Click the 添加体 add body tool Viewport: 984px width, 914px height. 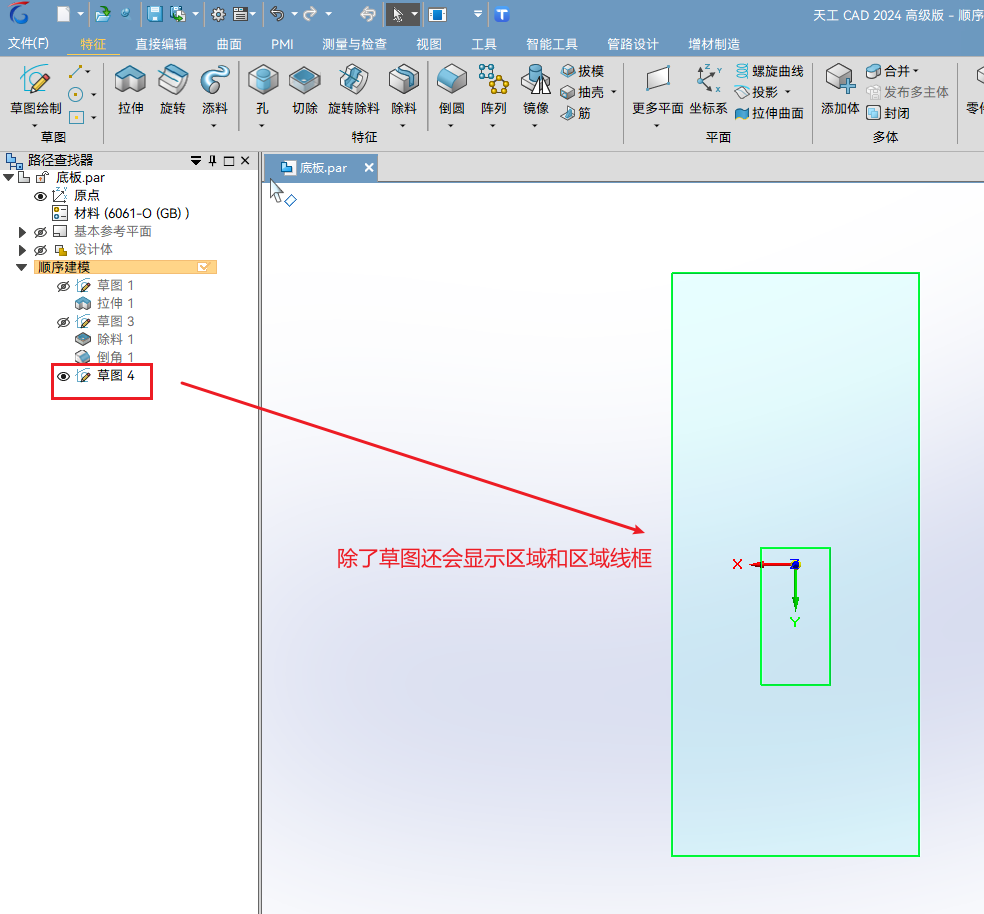[840, 90]
